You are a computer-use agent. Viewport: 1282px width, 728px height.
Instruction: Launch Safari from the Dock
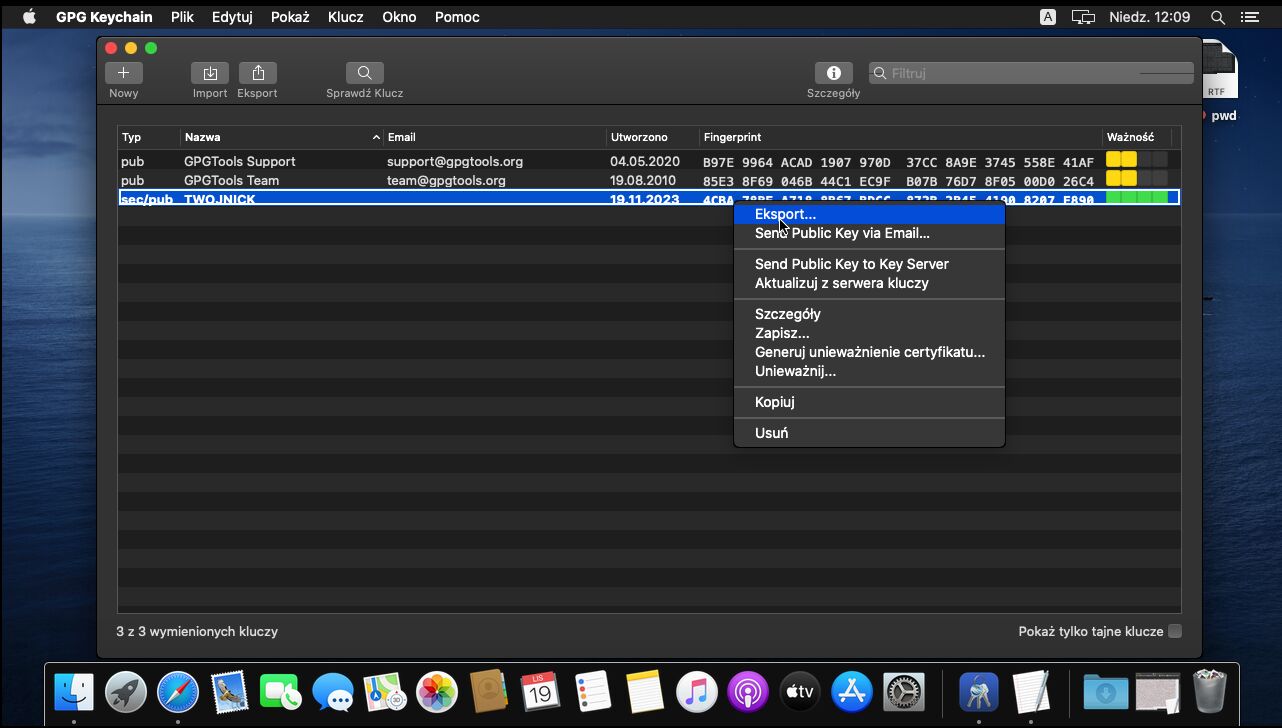coord(178,692)
